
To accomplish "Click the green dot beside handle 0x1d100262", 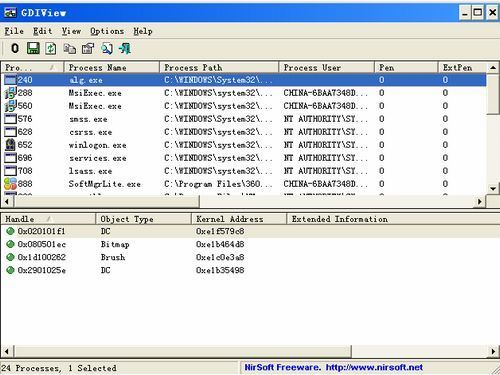I will click(x=10, y=257).
